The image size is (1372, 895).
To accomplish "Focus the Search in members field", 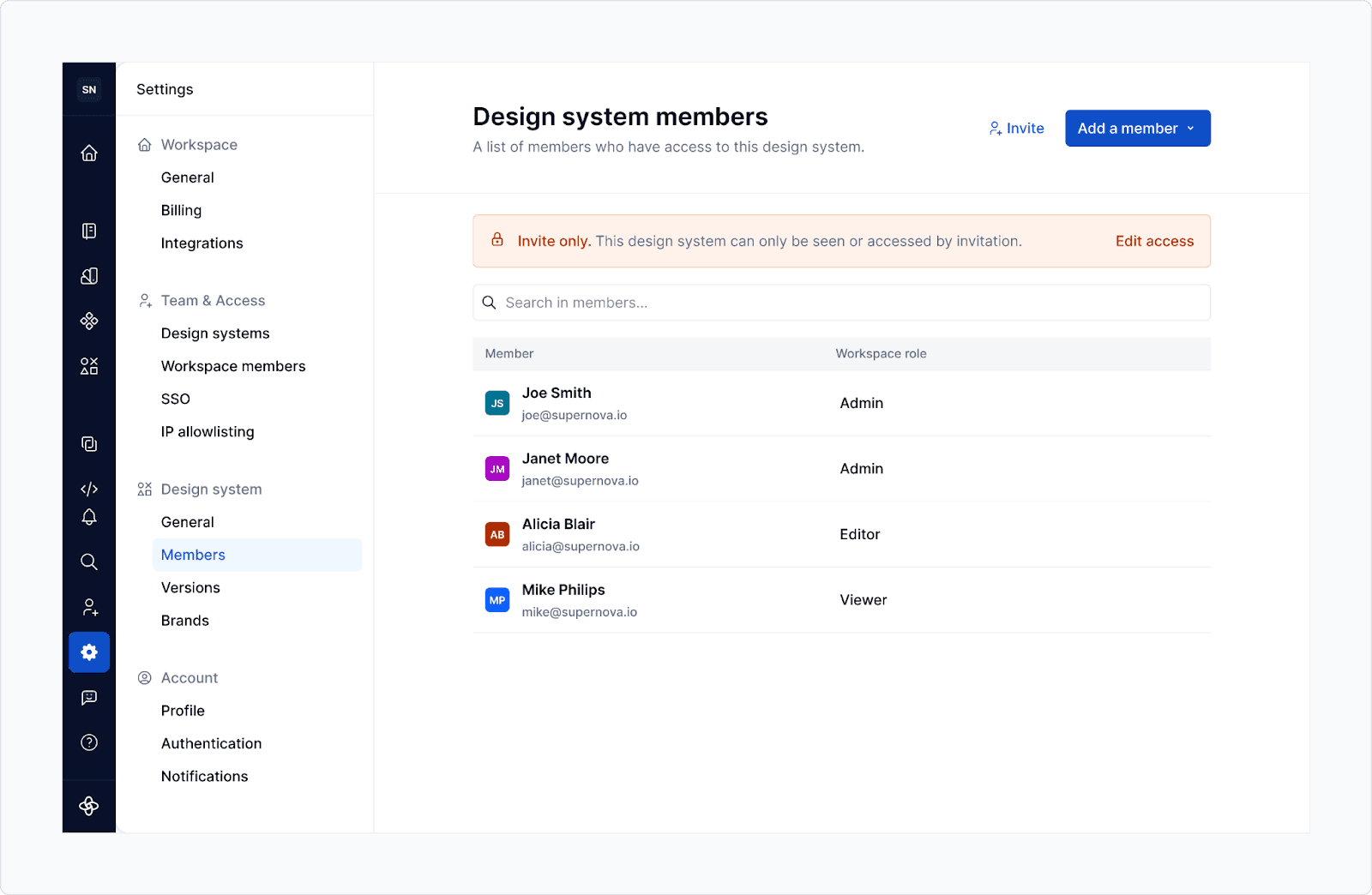I will tap(840, 303).
